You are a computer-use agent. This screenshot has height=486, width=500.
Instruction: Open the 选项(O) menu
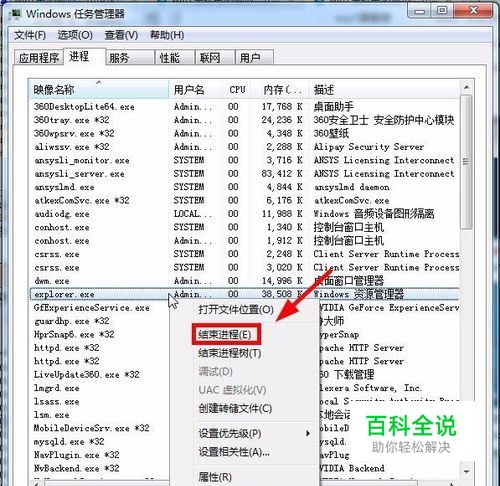(75, 35)
